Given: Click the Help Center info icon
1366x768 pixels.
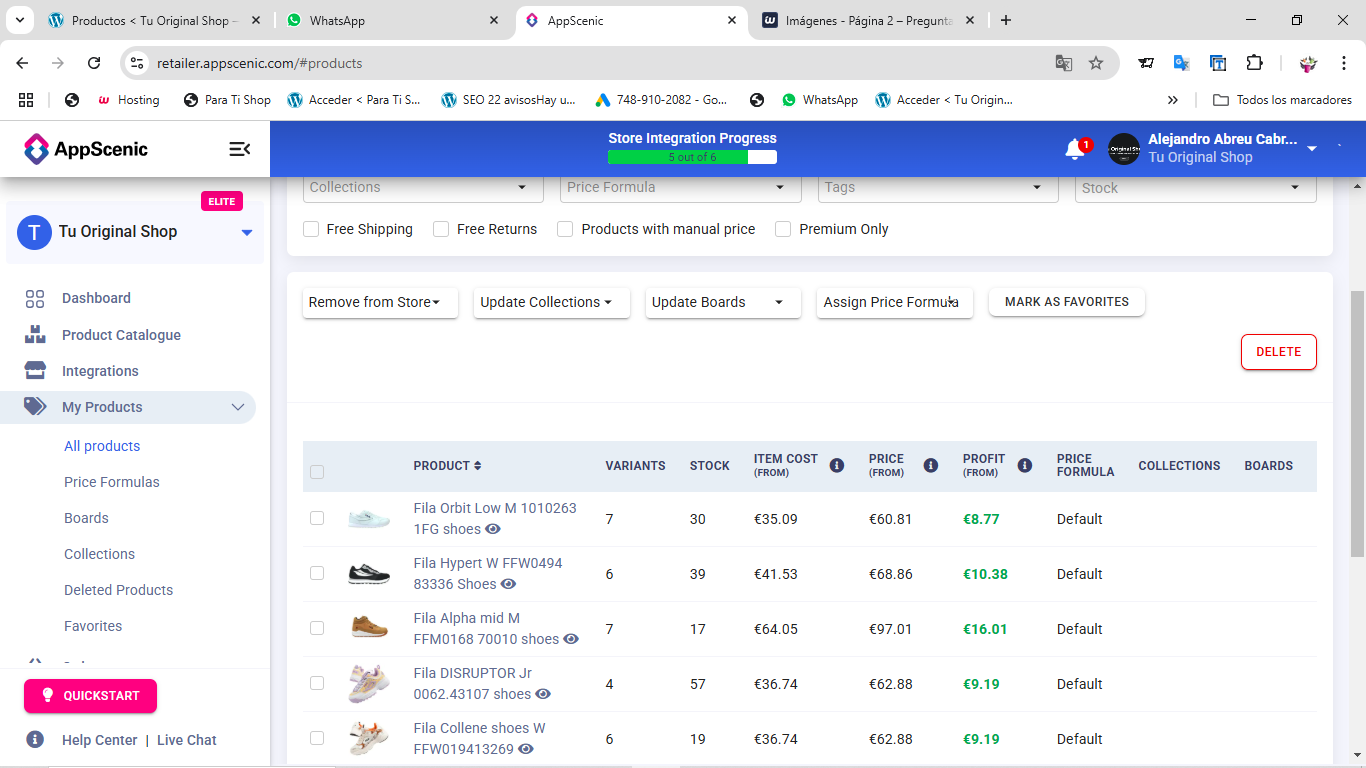Looking at the screenshot, I should [x=35, y=740].
